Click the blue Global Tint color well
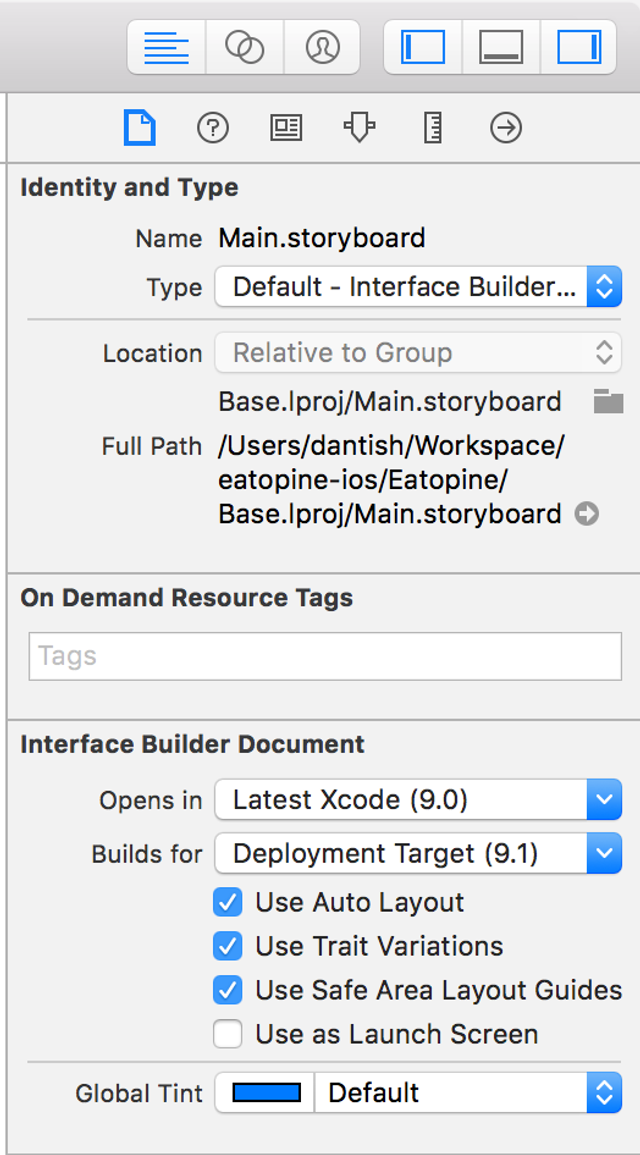 click(266, 1092)
